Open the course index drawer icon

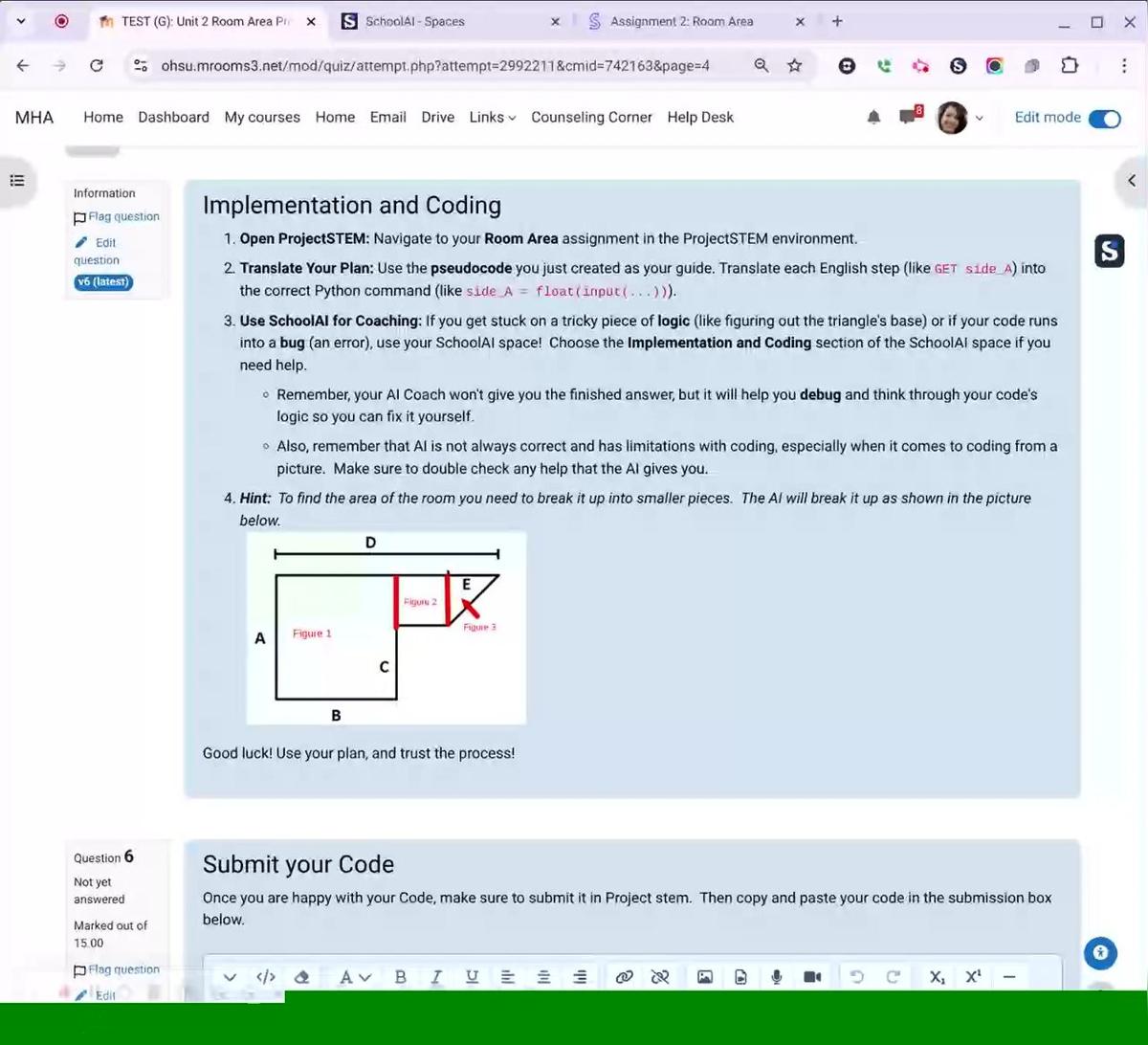pos(17,180)
